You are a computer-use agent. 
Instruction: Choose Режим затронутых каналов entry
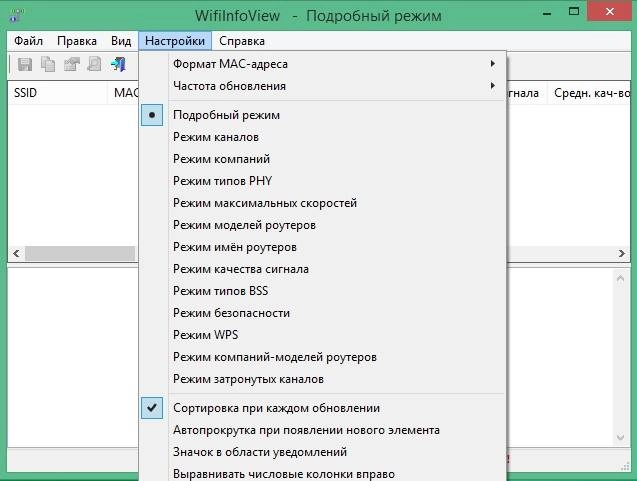pos(323,379)
